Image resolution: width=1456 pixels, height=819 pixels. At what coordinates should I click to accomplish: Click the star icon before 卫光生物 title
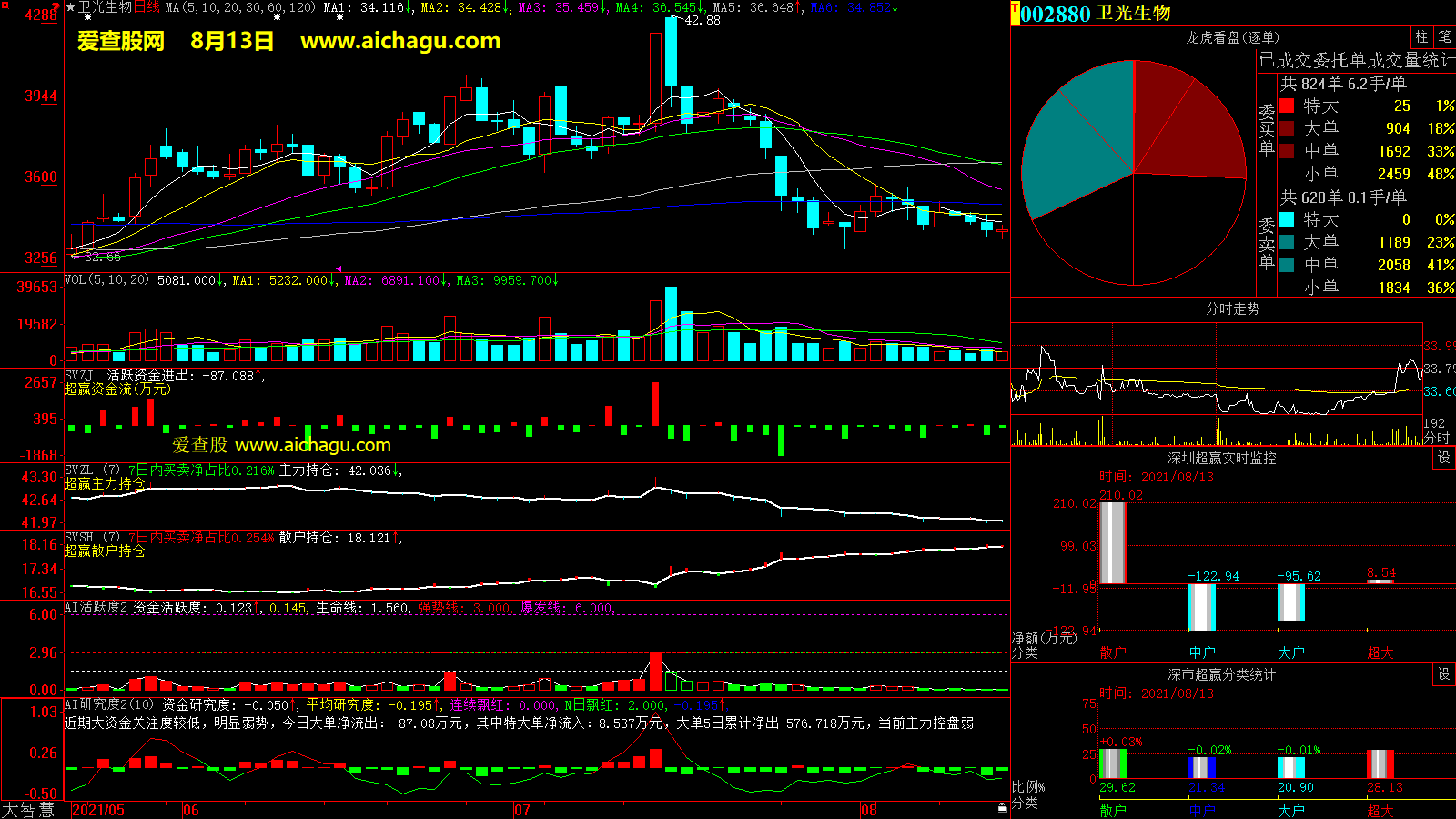(x=71, y=7)
